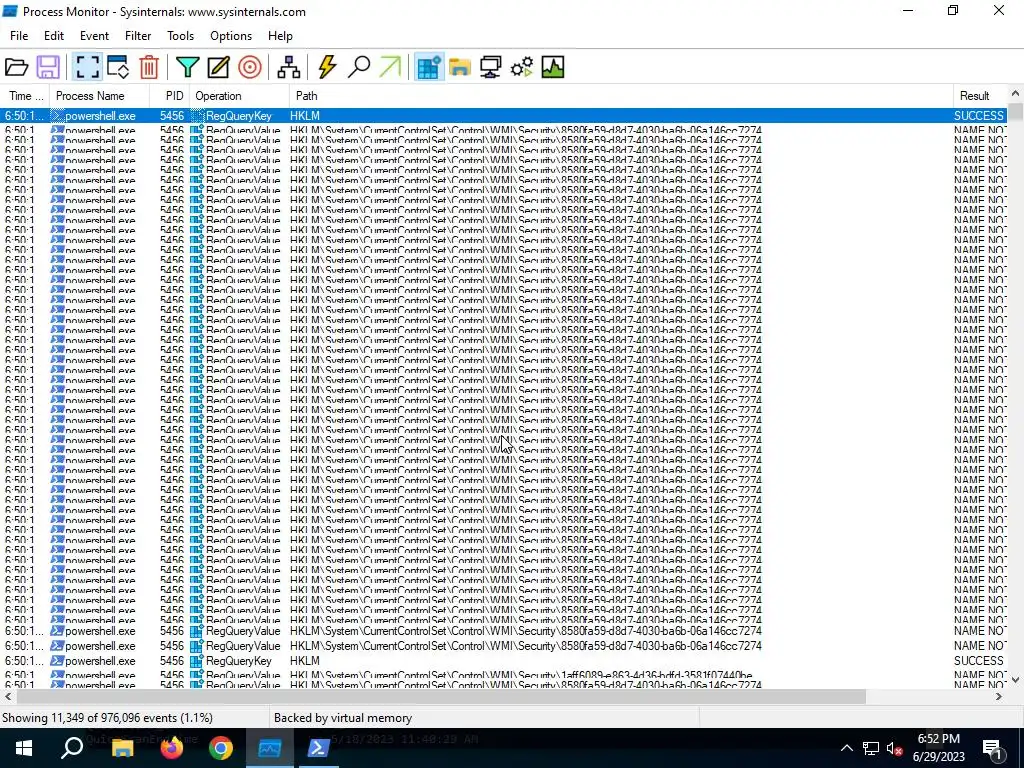Image resolution: width=1024 pixels, height=768 pixels.
Task: Toggle event Capture in the toolbar
Action: [x=87, y=67]
